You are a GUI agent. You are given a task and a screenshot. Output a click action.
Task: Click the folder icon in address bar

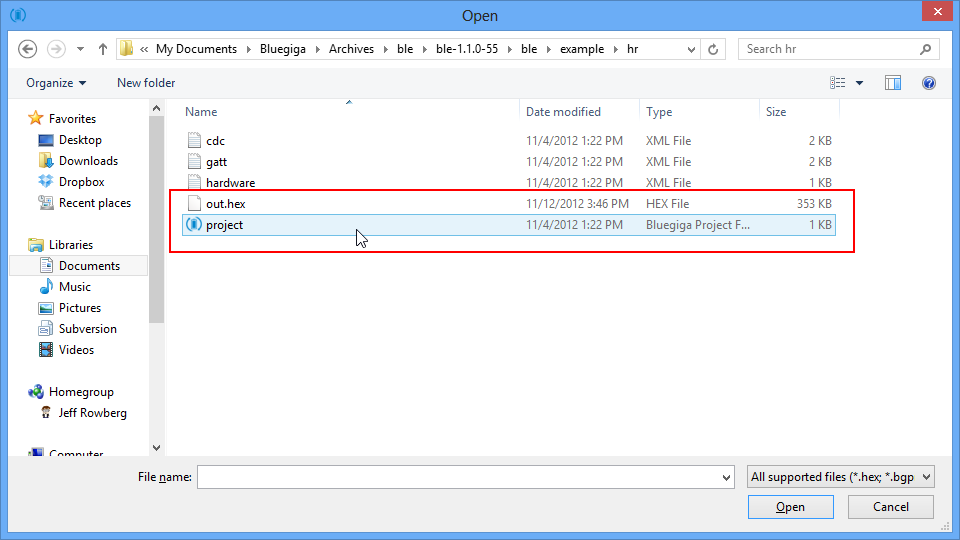(x=127, y=49)
